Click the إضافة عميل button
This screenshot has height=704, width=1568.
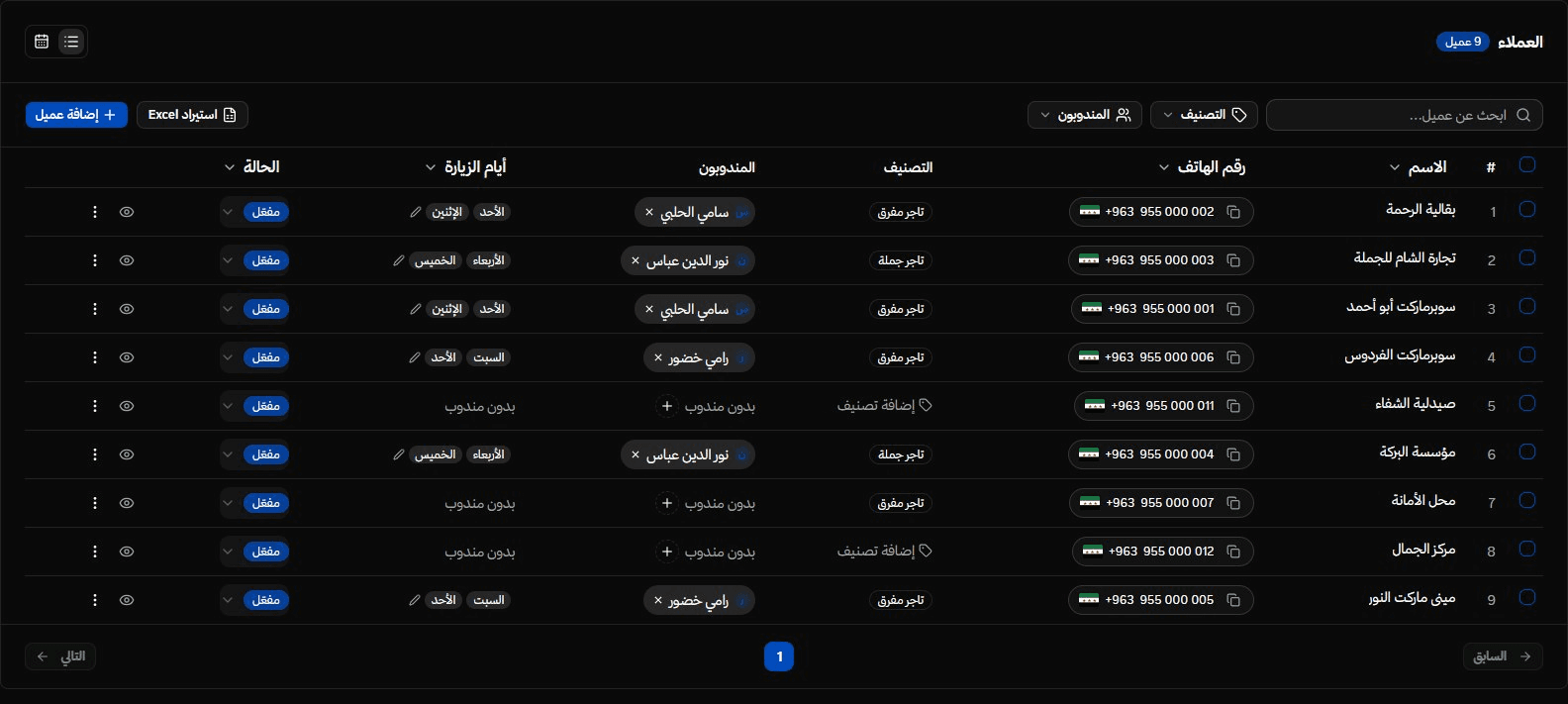click(76, 115)
